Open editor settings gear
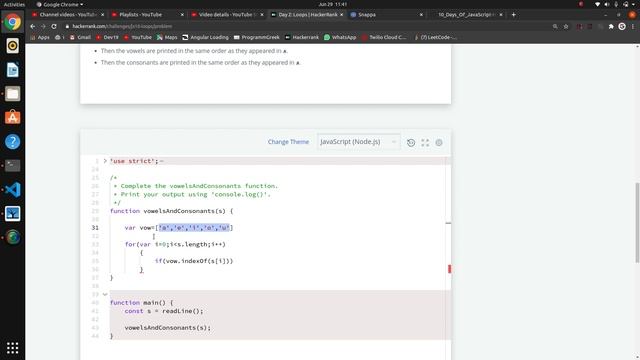Viewport: 640px width, 360px height. coord(439,142)
